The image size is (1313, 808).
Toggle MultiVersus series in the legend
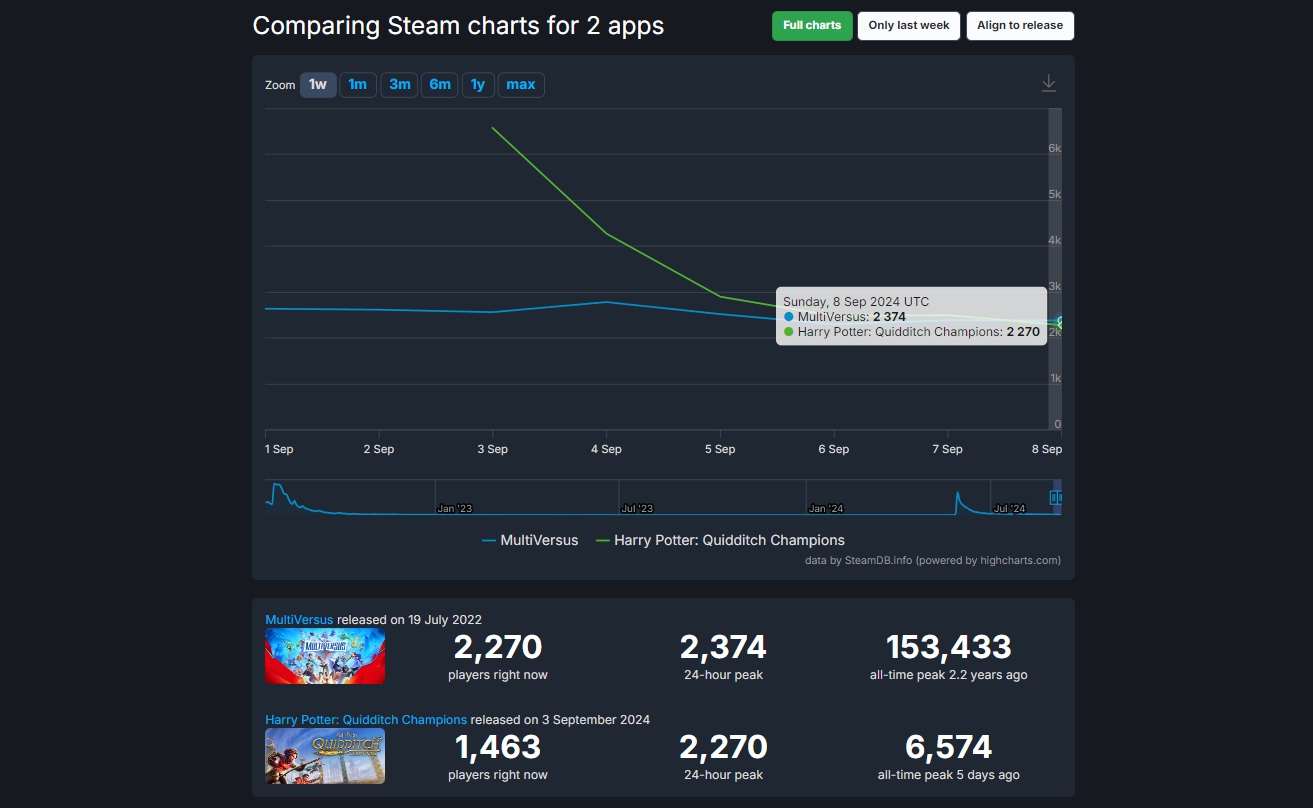(x=530, y=540)
